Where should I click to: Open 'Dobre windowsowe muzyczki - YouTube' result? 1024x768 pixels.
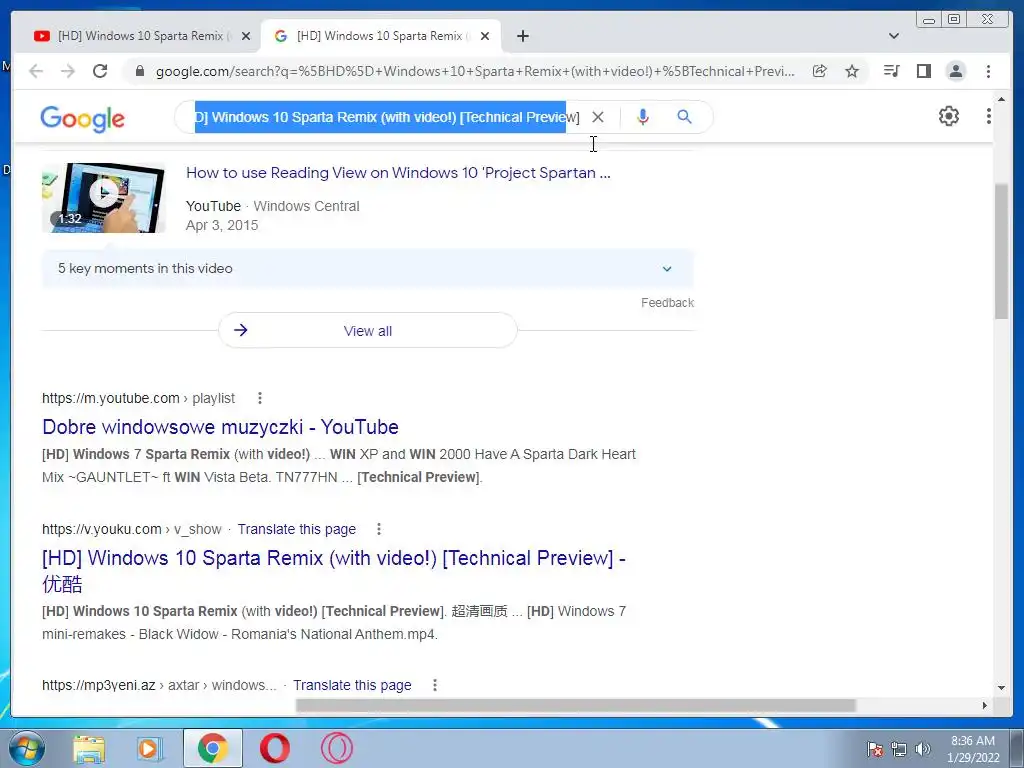(220, 427)
